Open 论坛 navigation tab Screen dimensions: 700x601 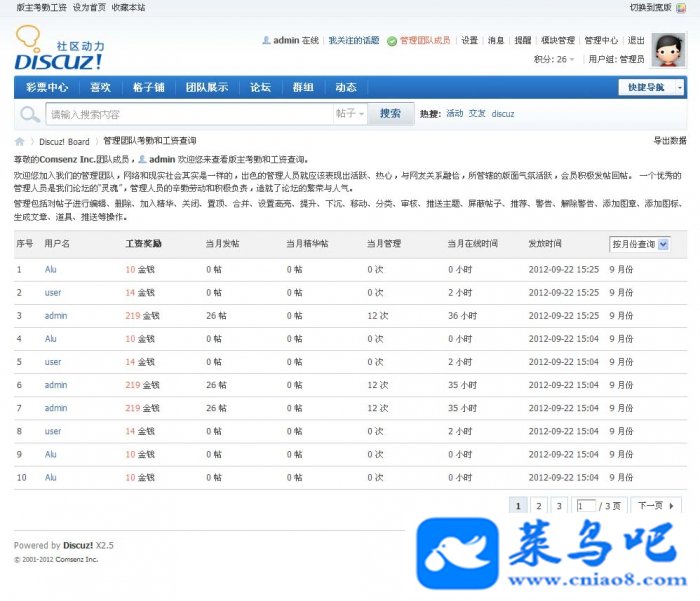click(260, 87)
